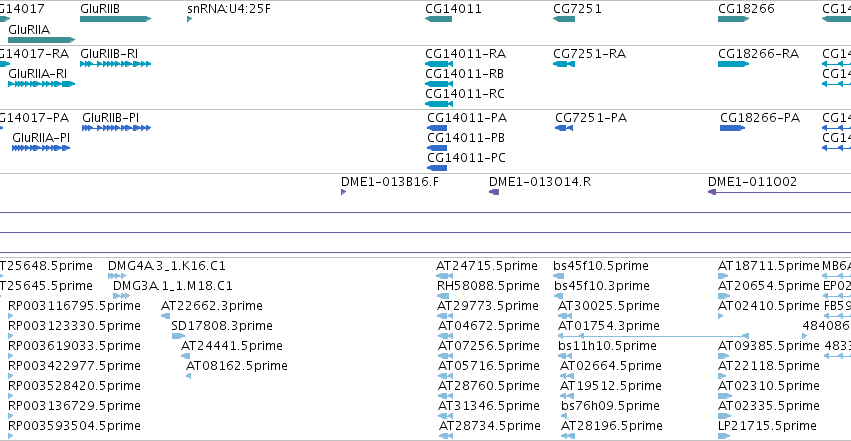Click the GluRIIA-PI protein feature glyph
Viewport: 851px width, 441px height.
point(41,148)
